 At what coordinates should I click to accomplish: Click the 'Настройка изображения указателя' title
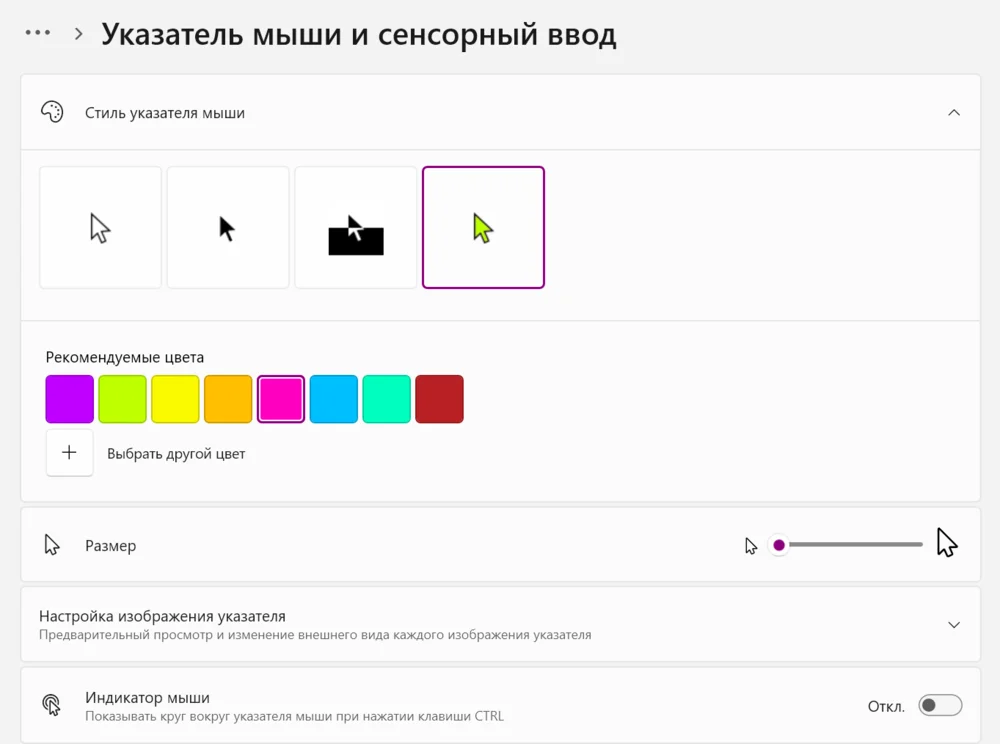[162, 616]
